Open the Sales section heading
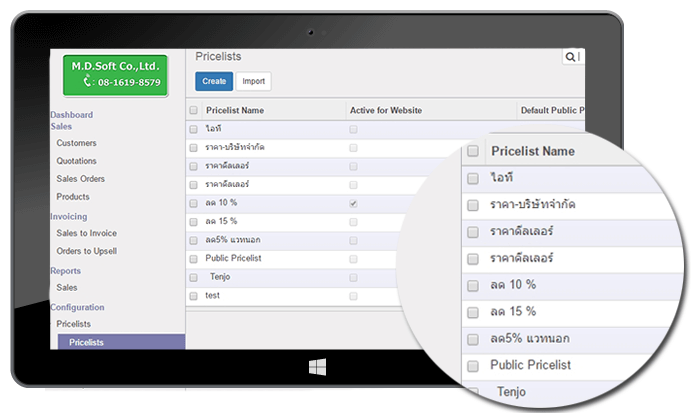This screenshot has width=692, height=413. pyautogui.click(x=61, y=127)
